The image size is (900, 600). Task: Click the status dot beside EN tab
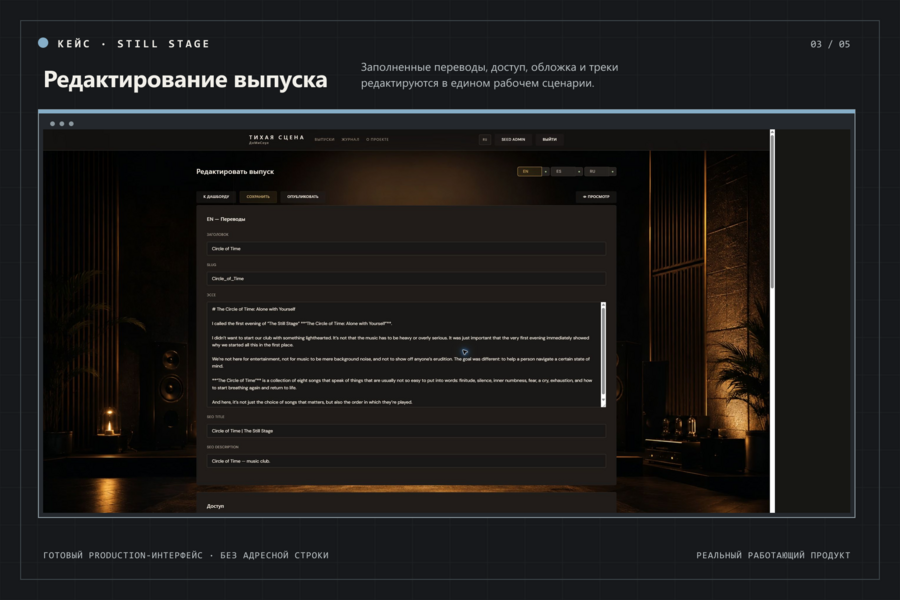[545, 172]
